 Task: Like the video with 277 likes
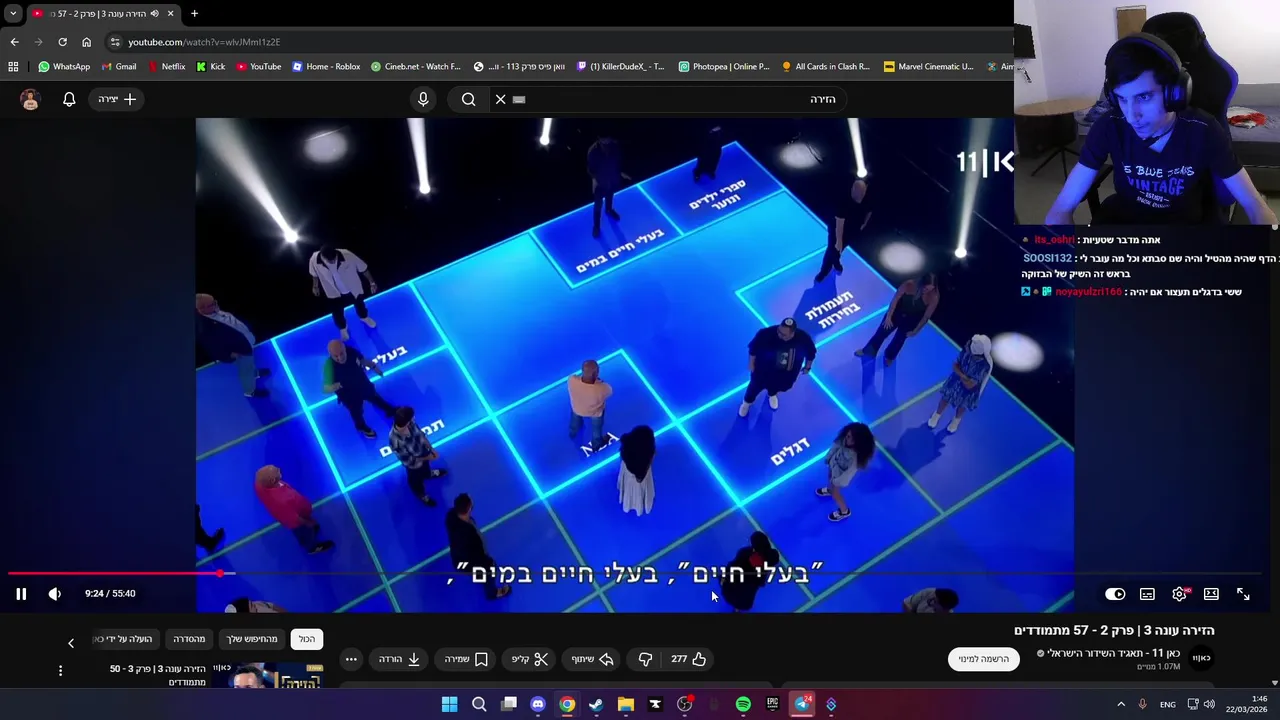click(688, 659)
